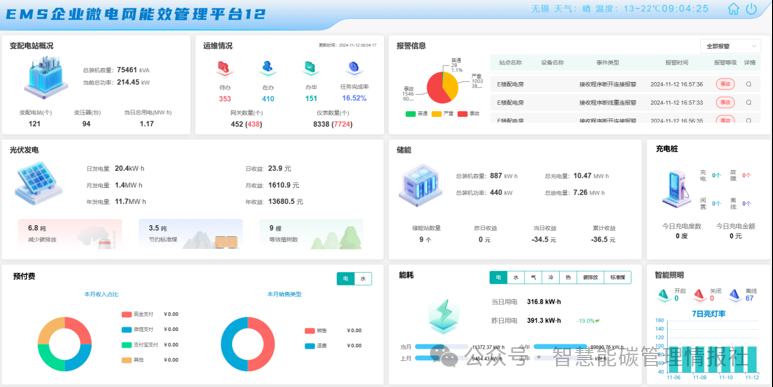Image resolution: width=773 pixels, height=387 pixels.
Task: Open the 在办 in-progress tasks icon
Action: (268, 68)
